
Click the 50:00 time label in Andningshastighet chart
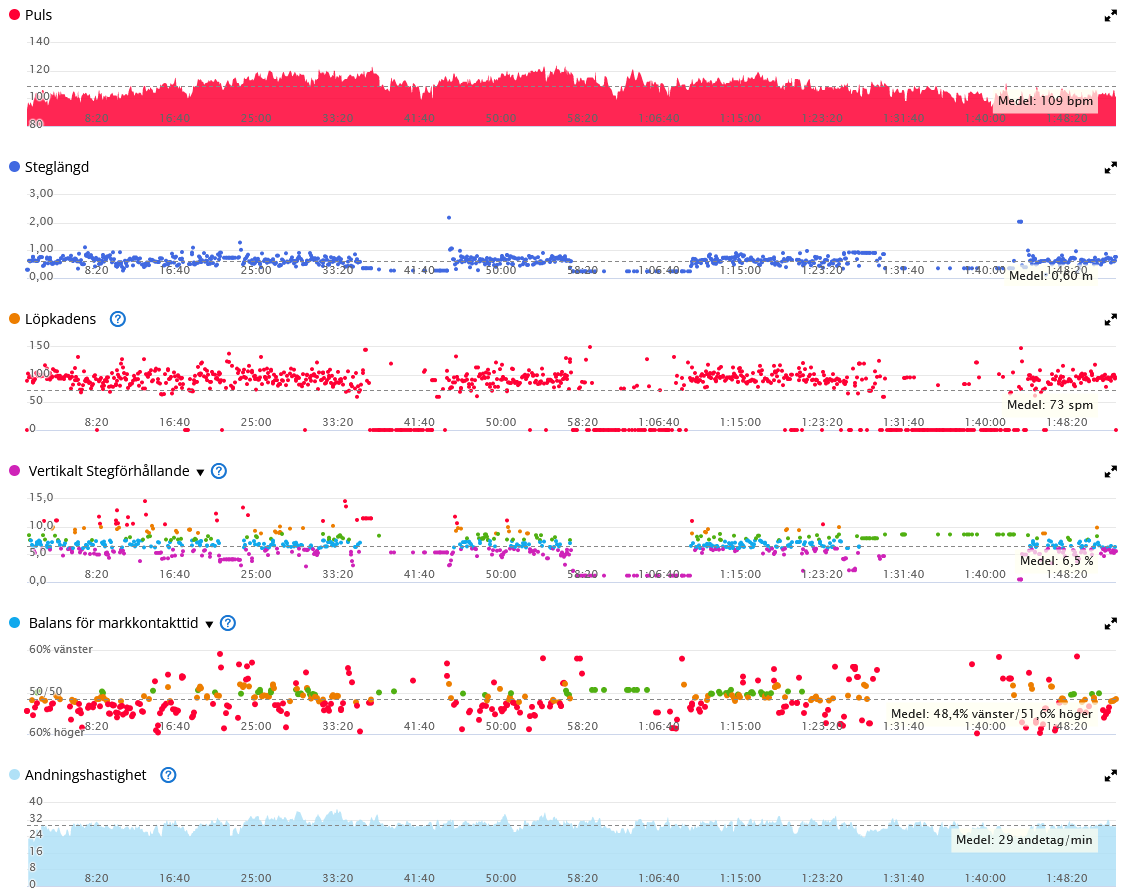tap(501, 879)
